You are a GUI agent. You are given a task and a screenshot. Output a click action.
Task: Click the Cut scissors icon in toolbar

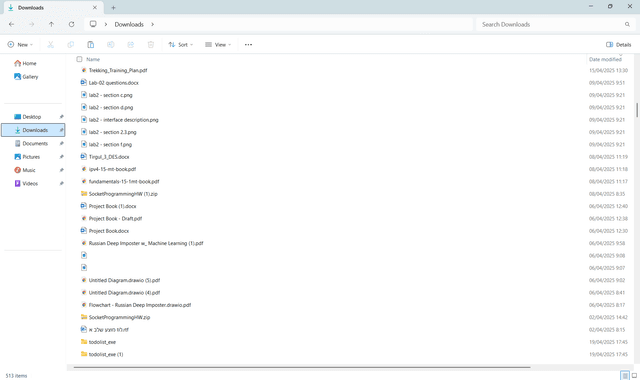[51, 44]
